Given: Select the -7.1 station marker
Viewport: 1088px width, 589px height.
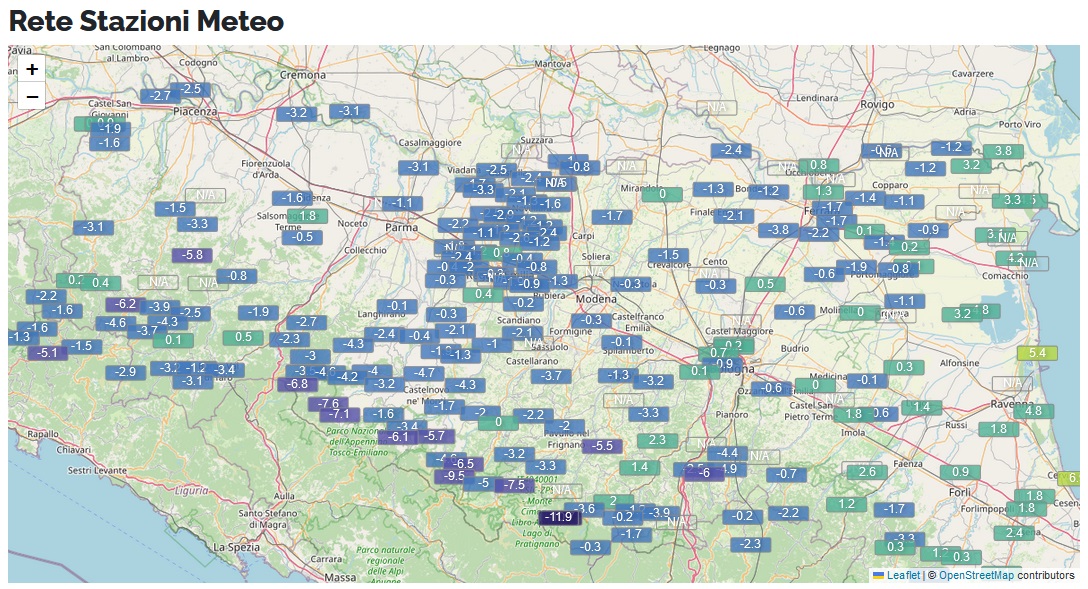Looking at the screenshot, I should 339,414.
